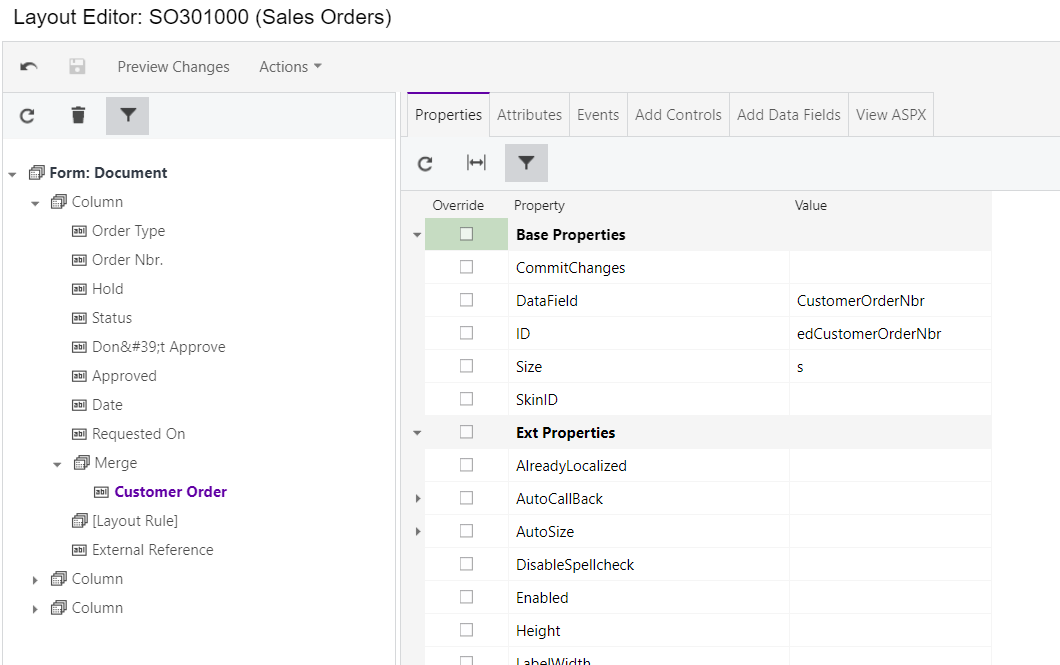The width and height of the screenshot is (1060, 665).
Task: Enable override for the Size property
Action: click(466, 366)
